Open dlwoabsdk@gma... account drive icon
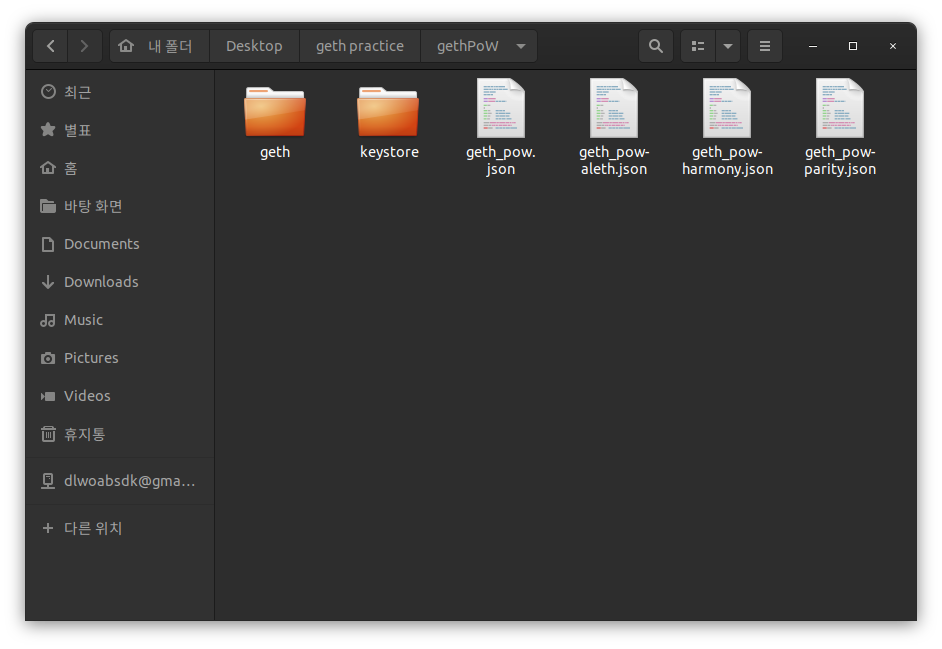The image size is (942, 649). (48, 481)
